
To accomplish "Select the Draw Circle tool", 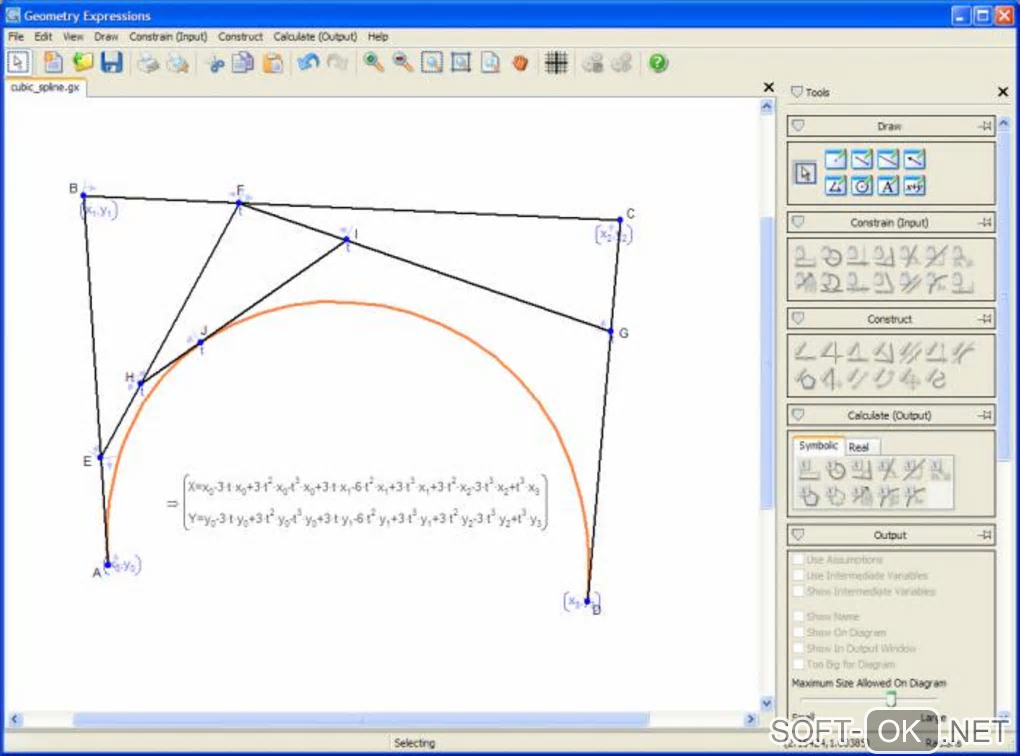I will pos(862,186).
